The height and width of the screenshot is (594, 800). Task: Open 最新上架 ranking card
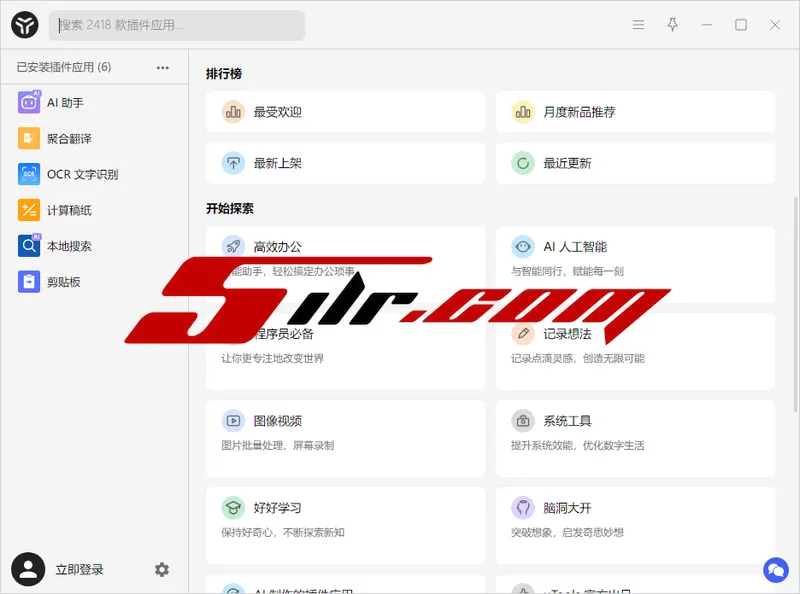pyautogui.click(x=345, y=163)
